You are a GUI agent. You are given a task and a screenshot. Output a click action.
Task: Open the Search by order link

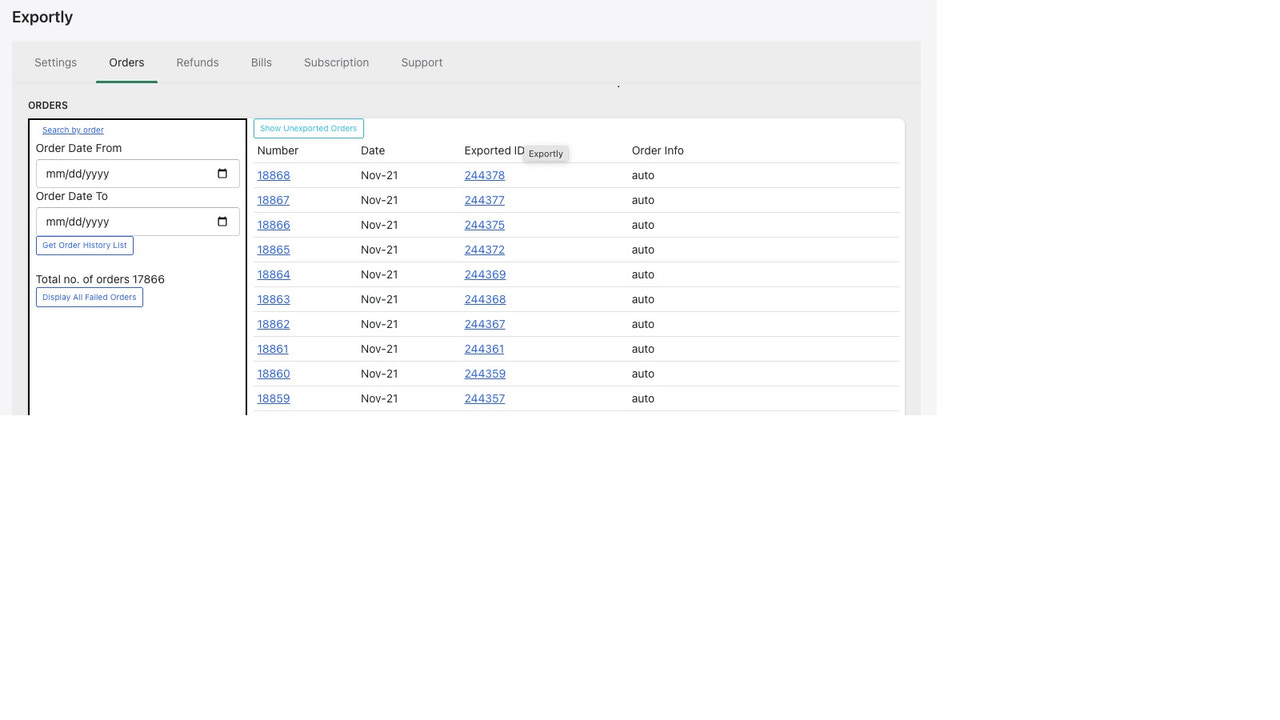pos(72,130)
